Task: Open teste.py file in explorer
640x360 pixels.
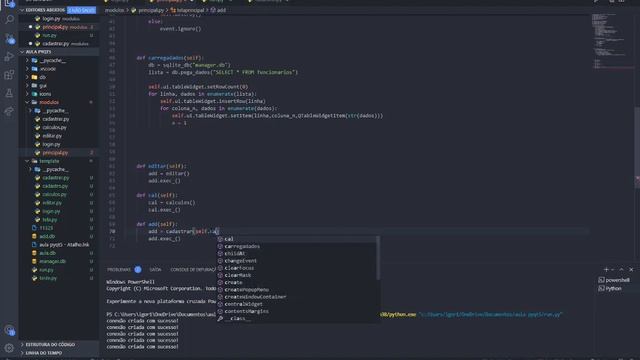Action: [48, 278]
